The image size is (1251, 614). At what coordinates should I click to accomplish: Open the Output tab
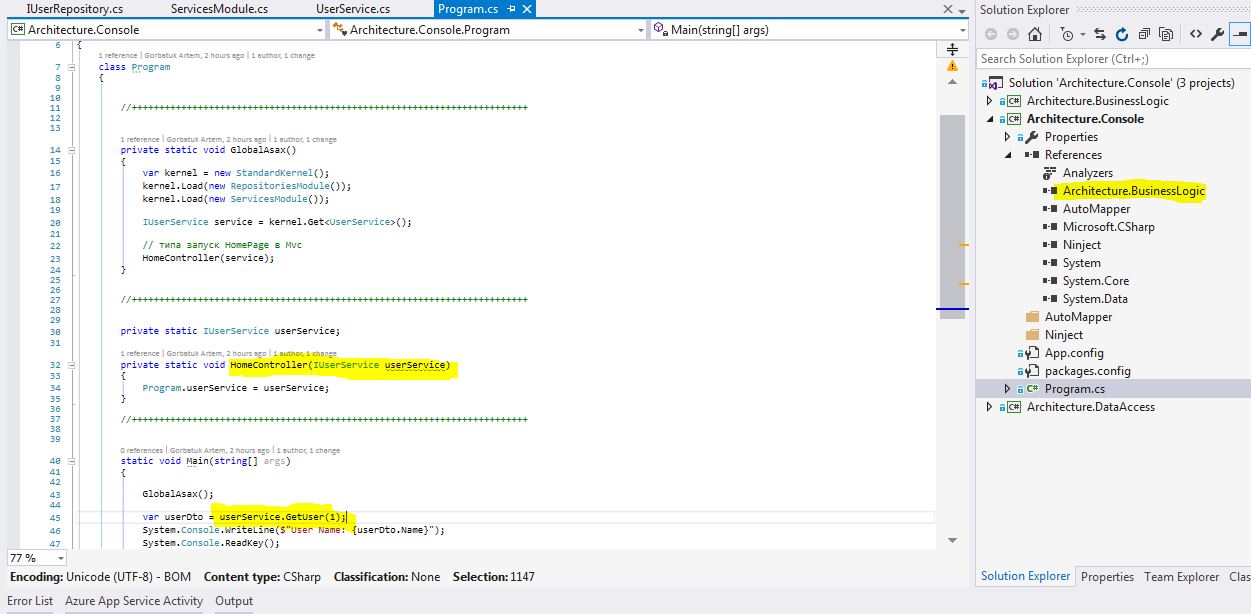click(x=234, y=601)
